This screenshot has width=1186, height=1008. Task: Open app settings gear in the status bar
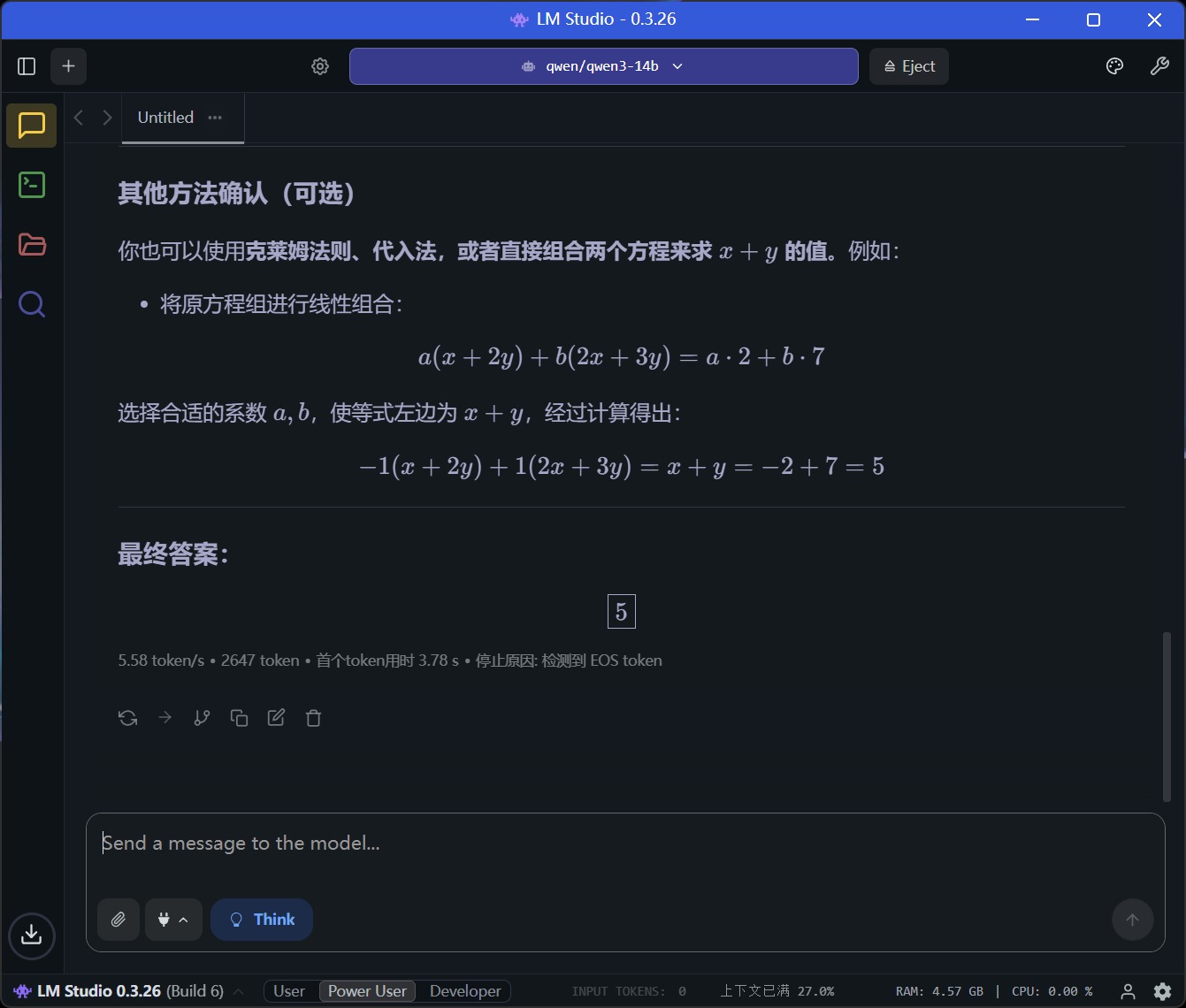(1163, 991)
